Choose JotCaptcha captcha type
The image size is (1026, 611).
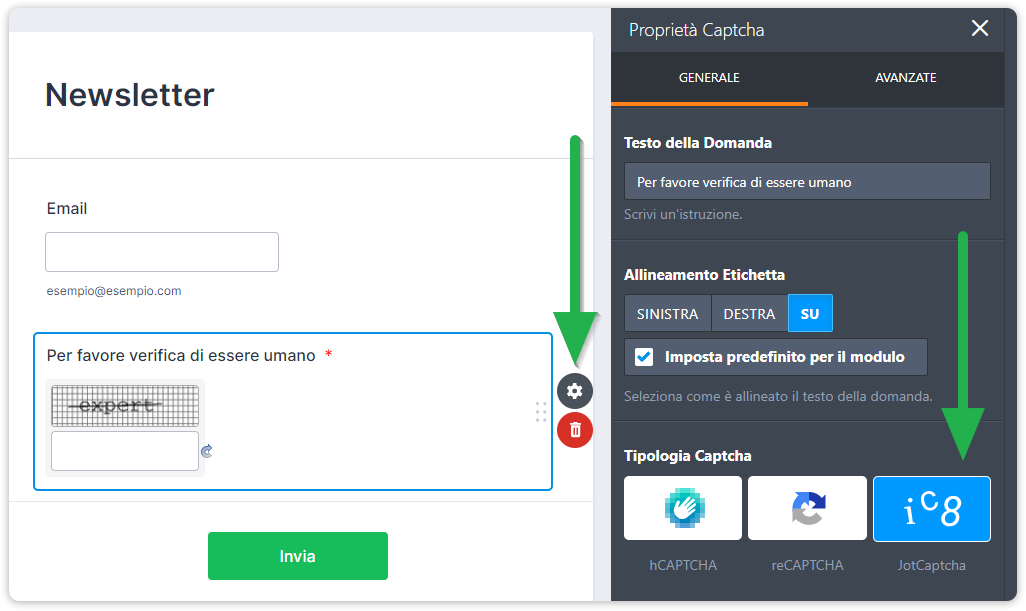pyautogui.click(x=931, y=509)
